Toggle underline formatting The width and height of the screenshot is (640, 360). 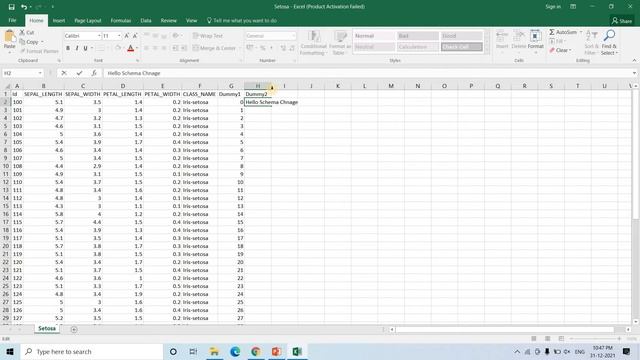(x=85, y=48)
